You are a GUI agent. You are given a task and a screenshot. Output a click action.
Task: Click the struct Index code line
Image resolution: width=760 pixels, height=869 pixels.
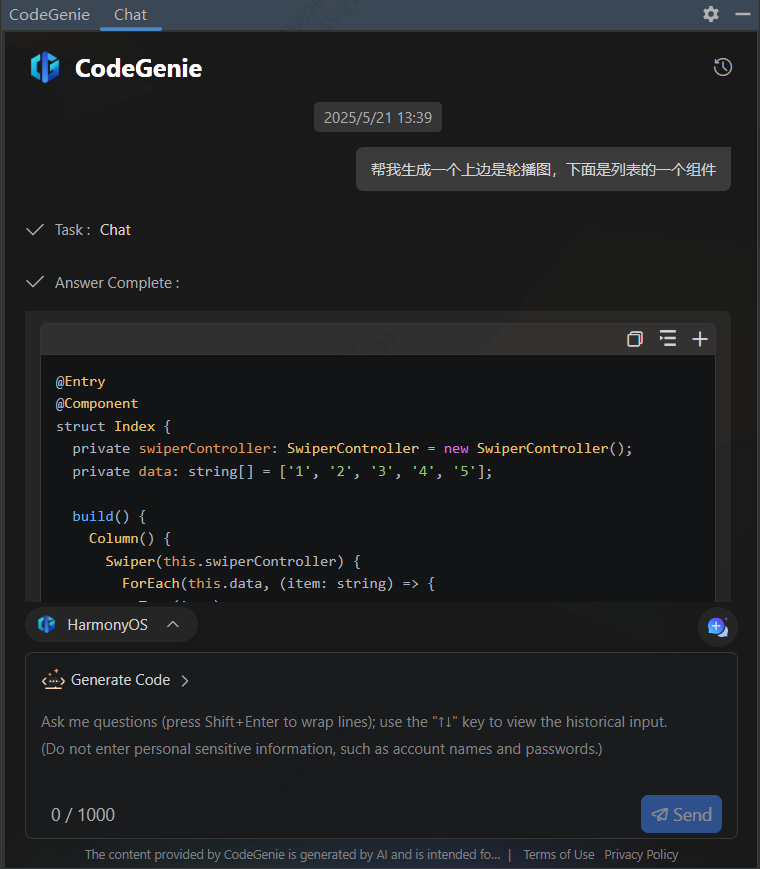[x=113, y=426]
